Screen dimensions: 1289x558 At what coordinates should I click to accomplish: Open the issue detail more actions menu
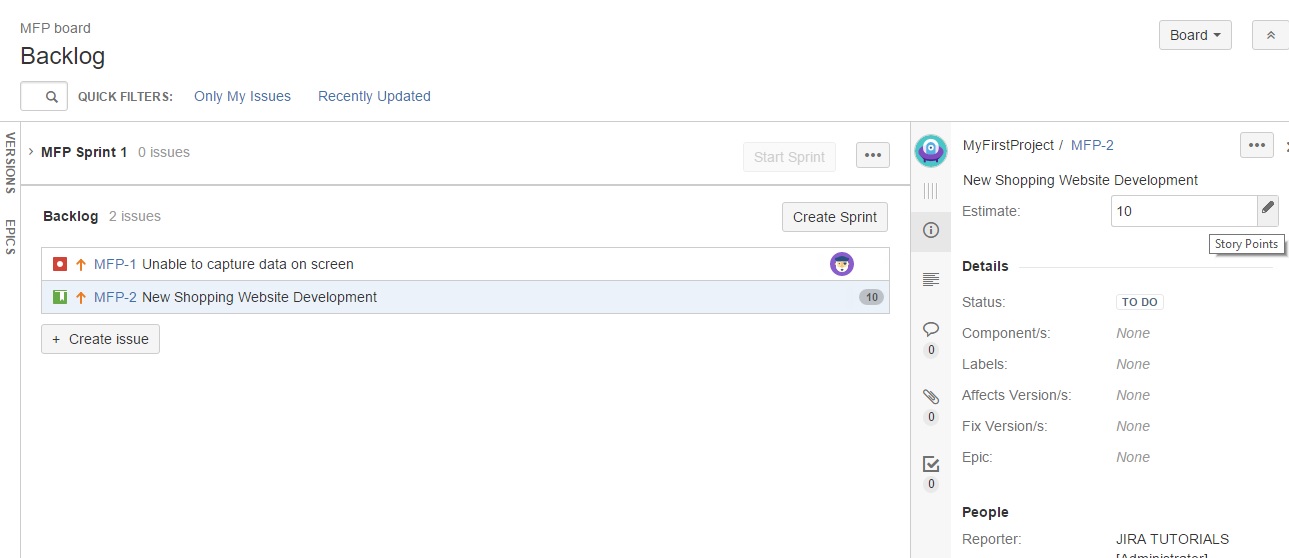pyautogui.click(x=1257, y=145)
